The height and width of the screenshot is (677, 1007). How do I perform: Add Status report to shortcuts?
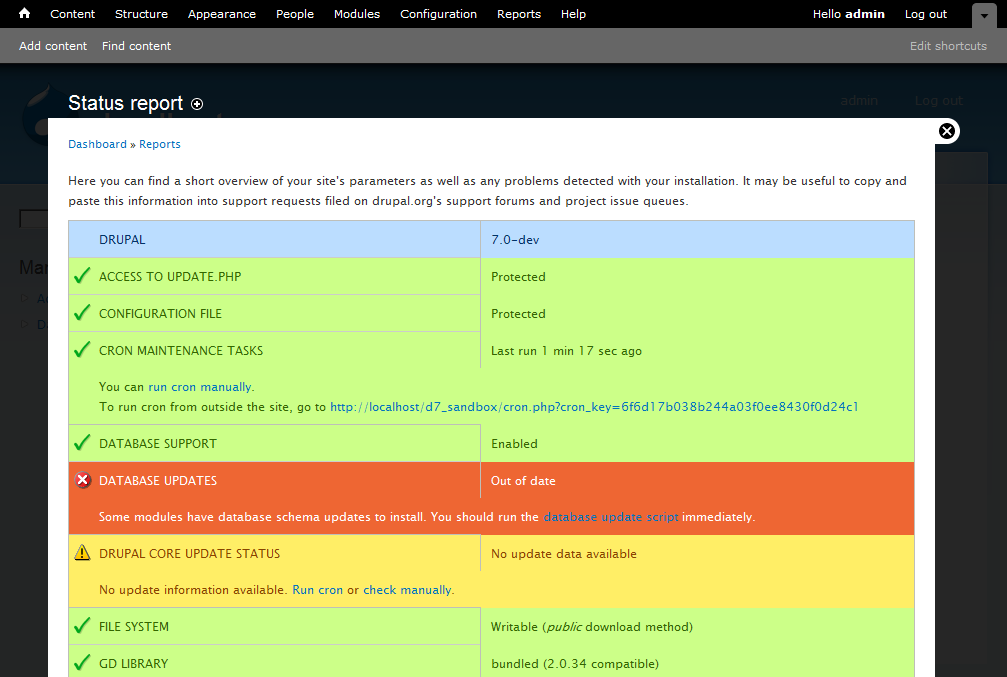pyautogui.click(x=197, y=104)
